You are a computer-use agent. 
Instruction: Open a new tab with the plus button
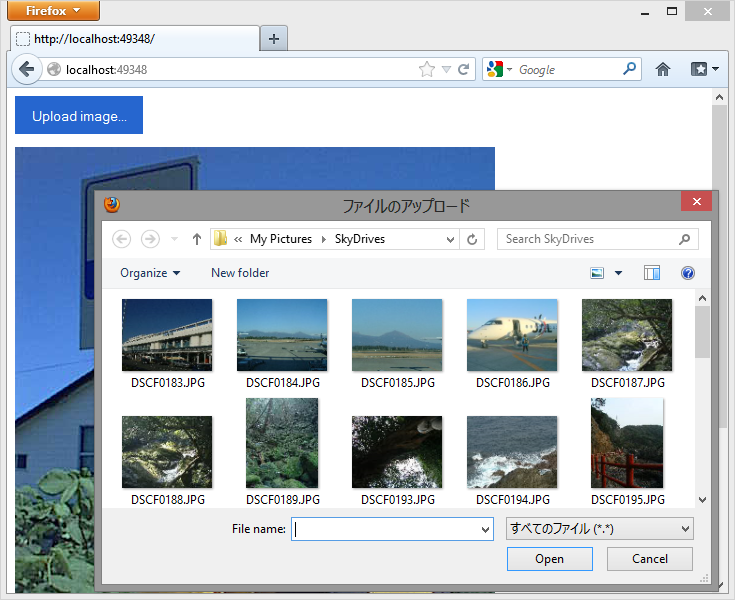[274, 38]
